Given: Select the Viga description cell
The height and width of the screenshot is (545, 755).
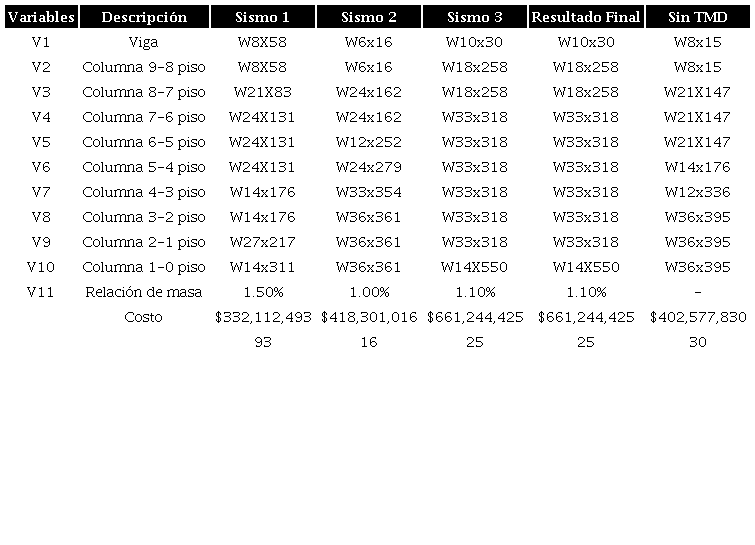Looking at the screenshot, I should [144, 42].
